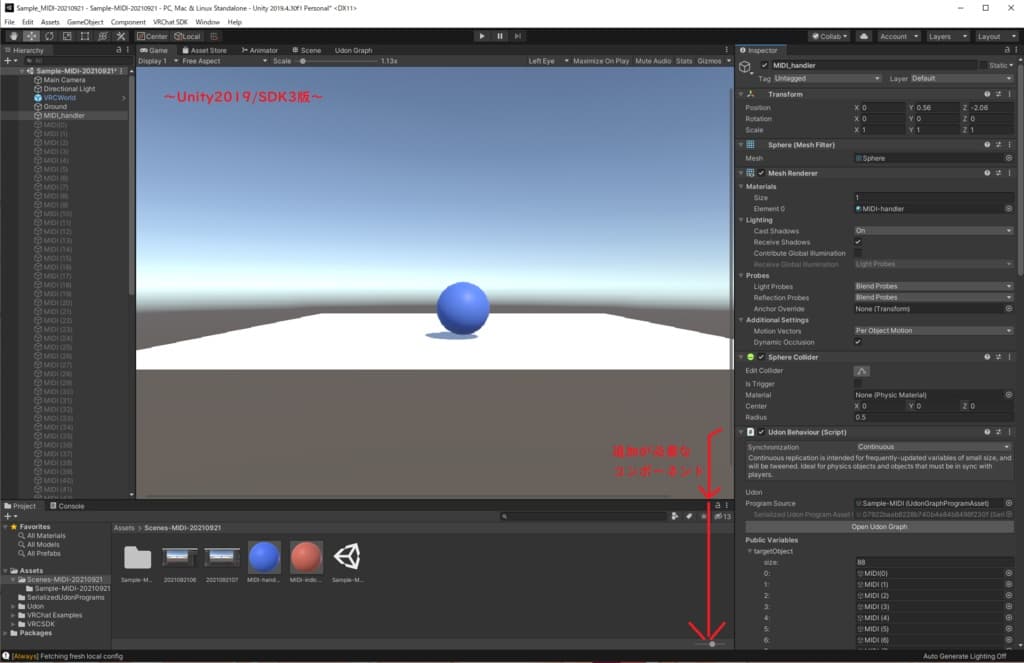Select the blue MIDI-handler material asset

tap(264, 557)
